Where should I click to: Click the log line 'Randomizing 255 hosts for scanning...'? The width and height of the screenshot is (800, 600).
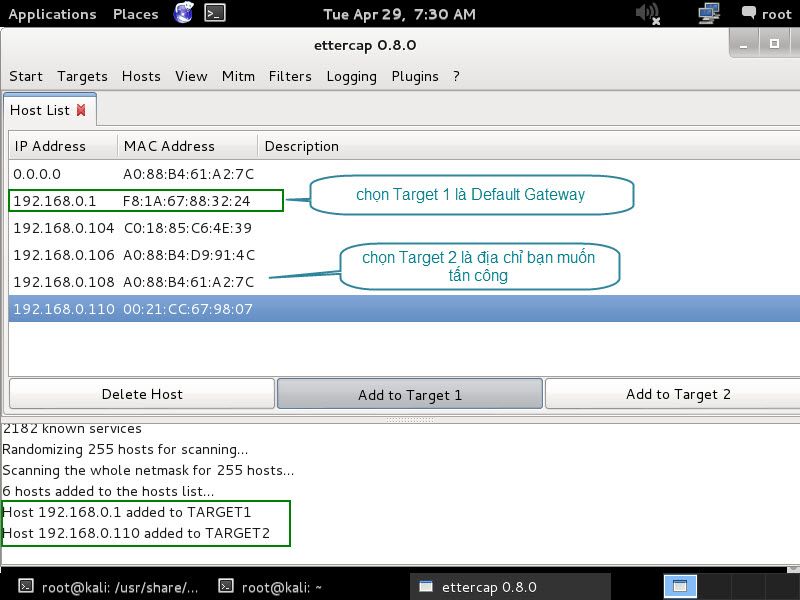tap(125, 449)
